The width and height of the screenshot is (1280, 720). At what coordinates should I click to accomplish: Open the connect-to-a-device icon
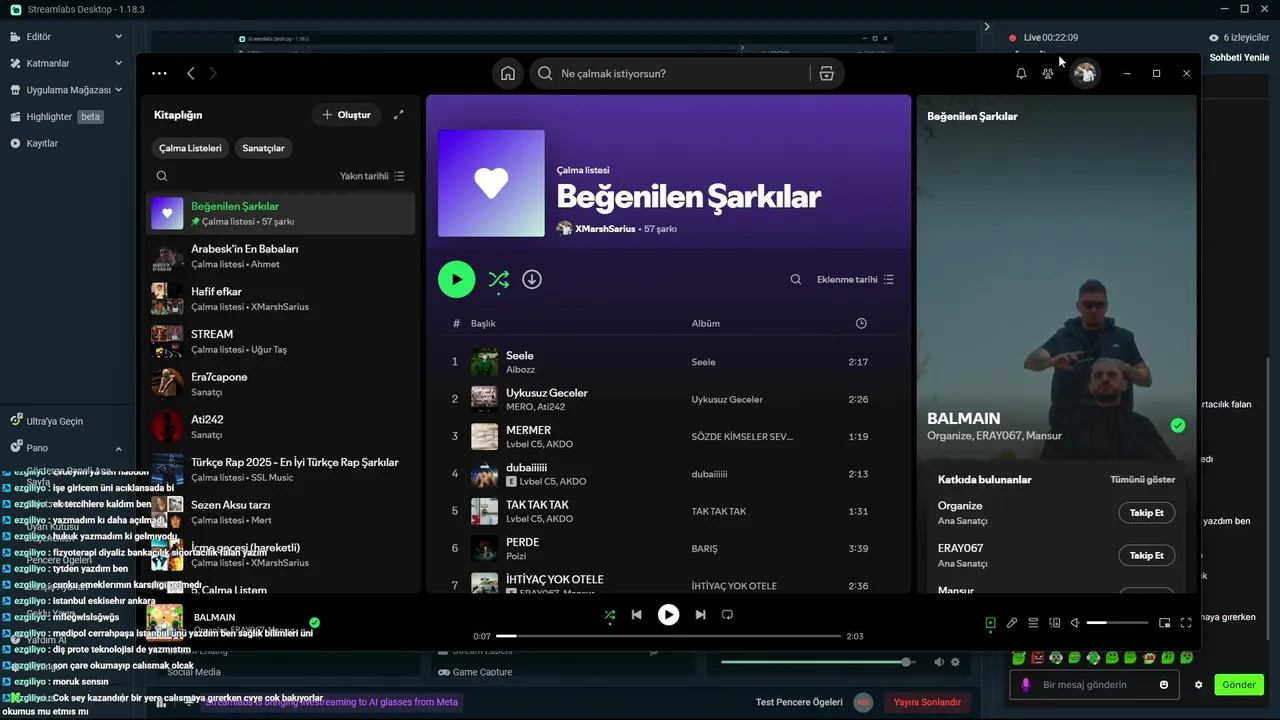[1054, 623]
